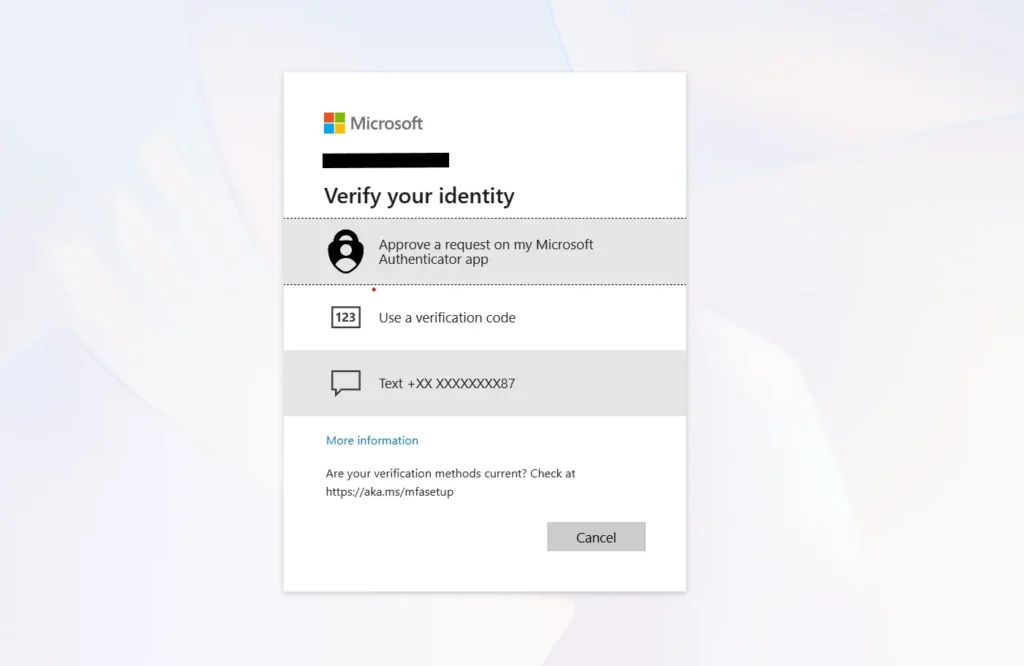
Task: Open More information
Action: tap(372, 440)
